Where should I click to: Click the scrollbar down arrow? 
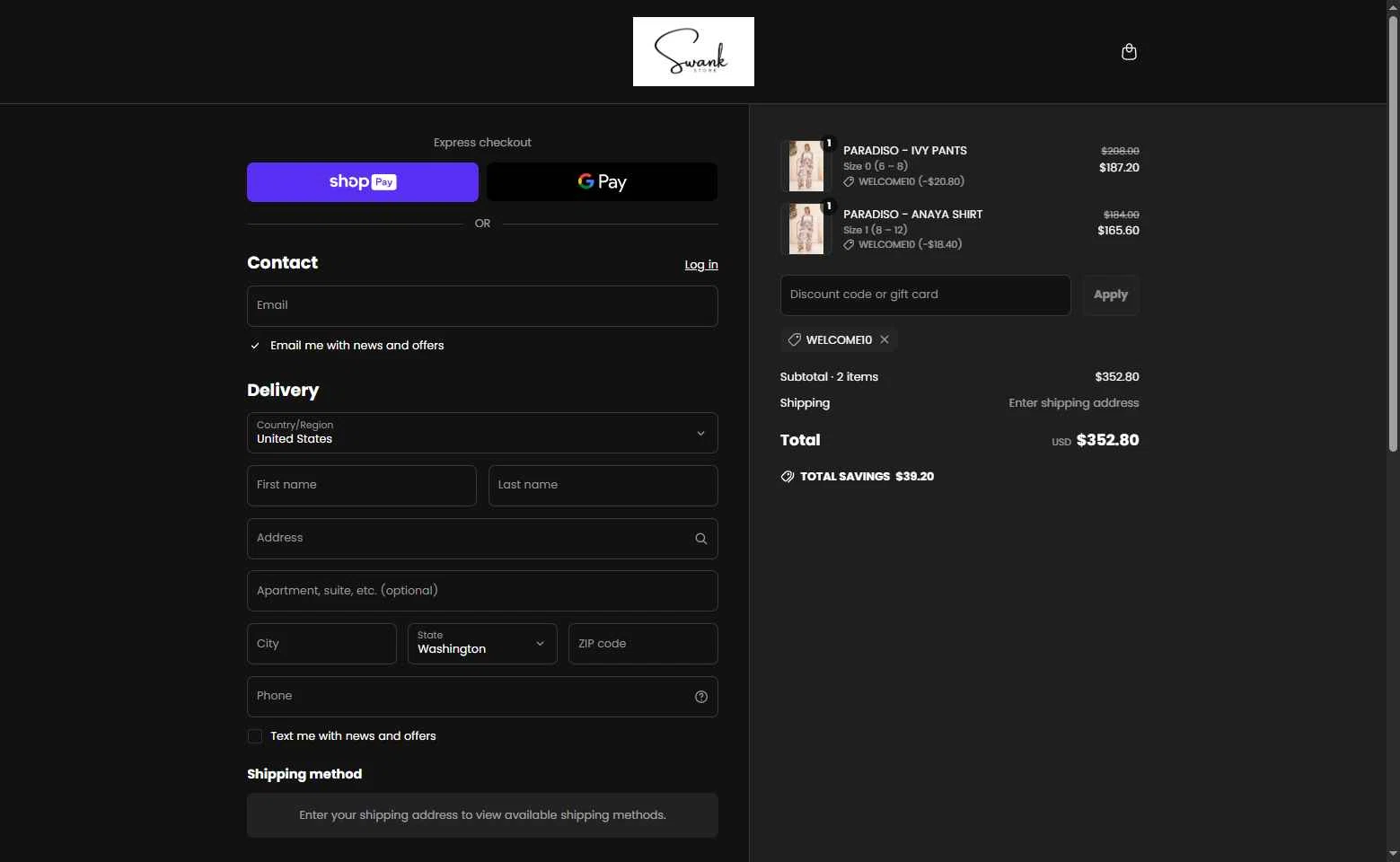tap(1393, 854)
